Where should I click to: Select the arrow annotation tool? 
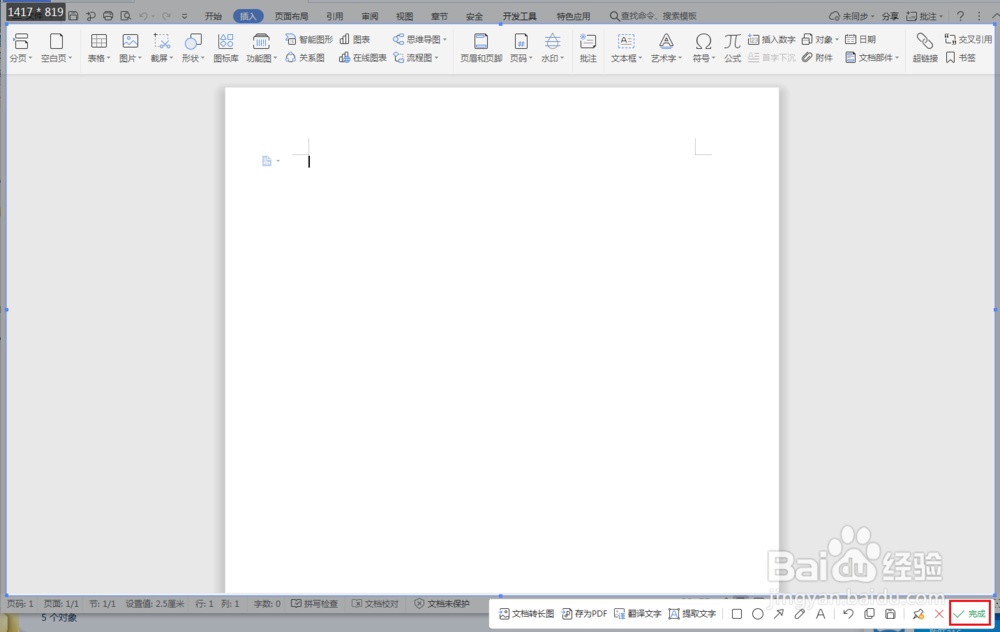point(779,614)
